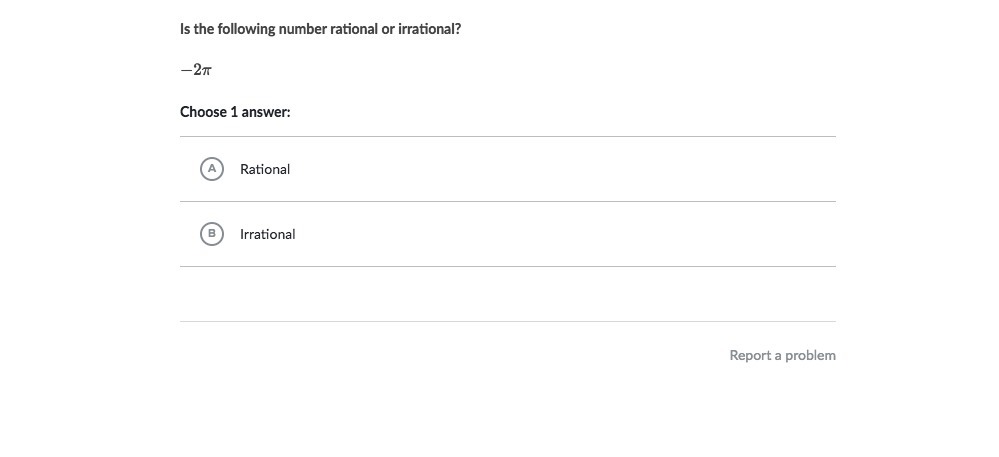Click the "Choose 1 answer:" prompt text

[x=235, y=112]
